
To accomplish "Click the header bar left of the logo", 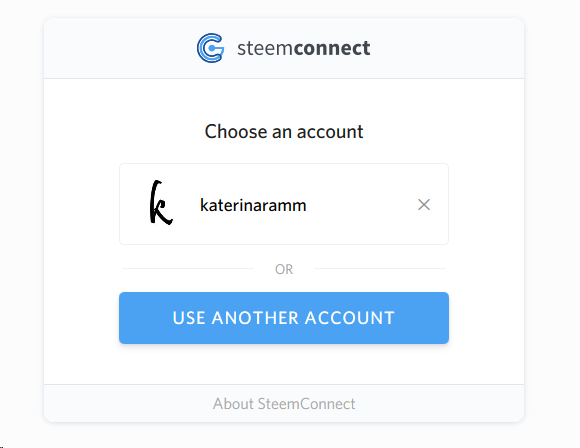I will (118, 48).
